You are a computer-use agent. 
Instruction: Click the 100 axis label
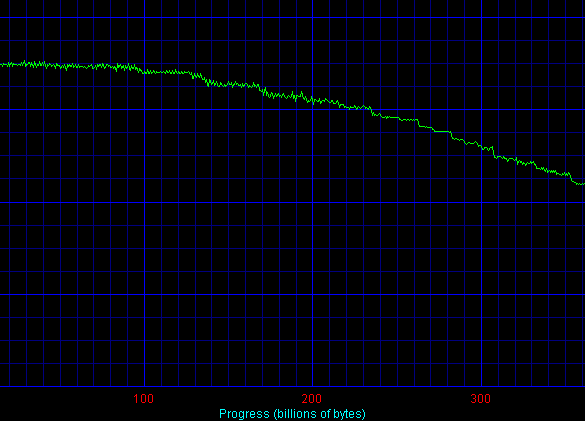144,399
